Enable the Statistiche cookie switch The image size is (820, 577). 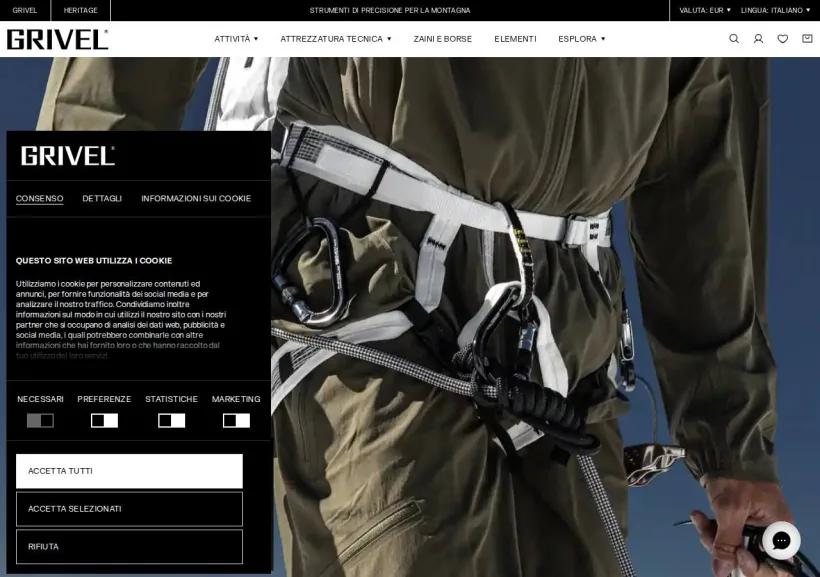pos(172,421)
